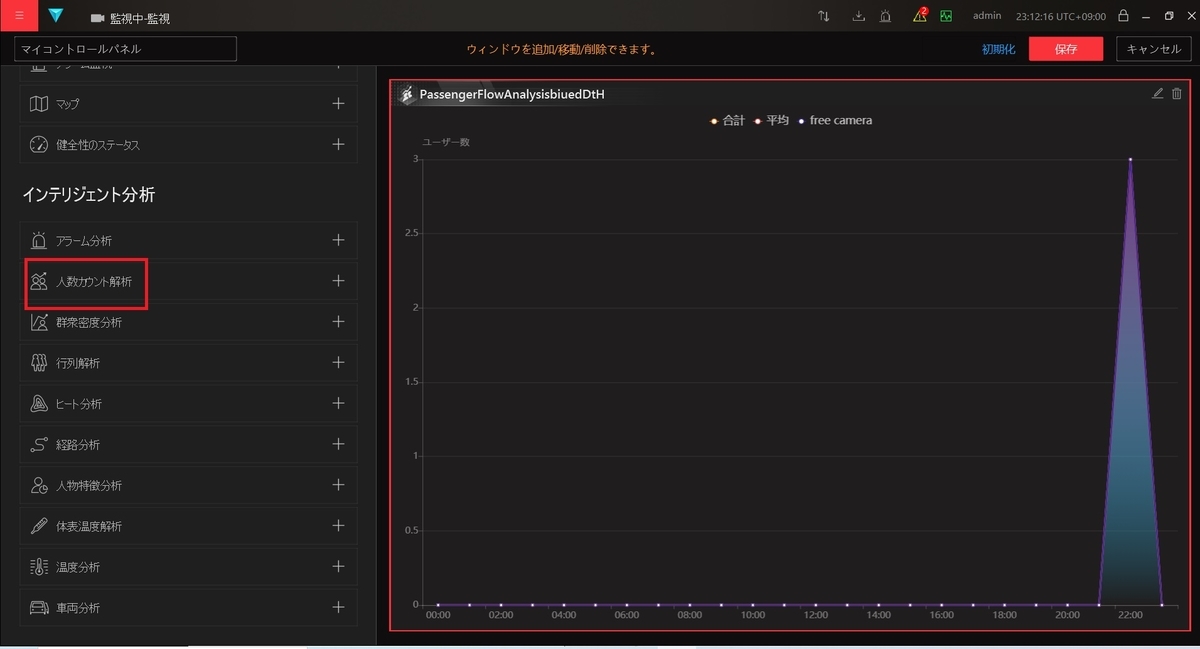Add the ヒート分析 widget with plus
1200x649 pixels.
338,403
